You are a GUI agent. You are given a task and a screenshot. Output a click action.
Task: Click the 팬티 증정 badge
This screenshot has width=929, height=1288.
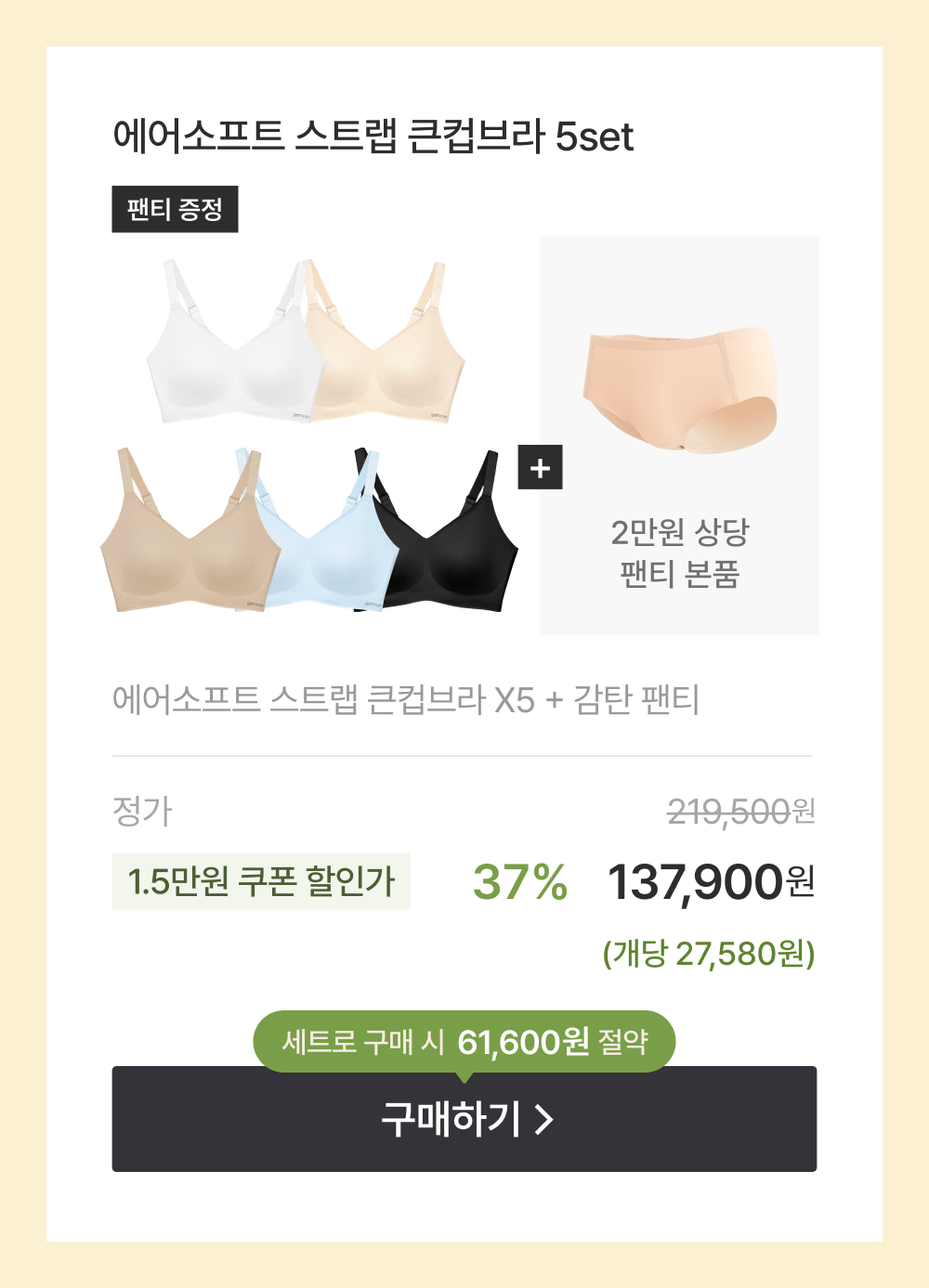(175, 209)
